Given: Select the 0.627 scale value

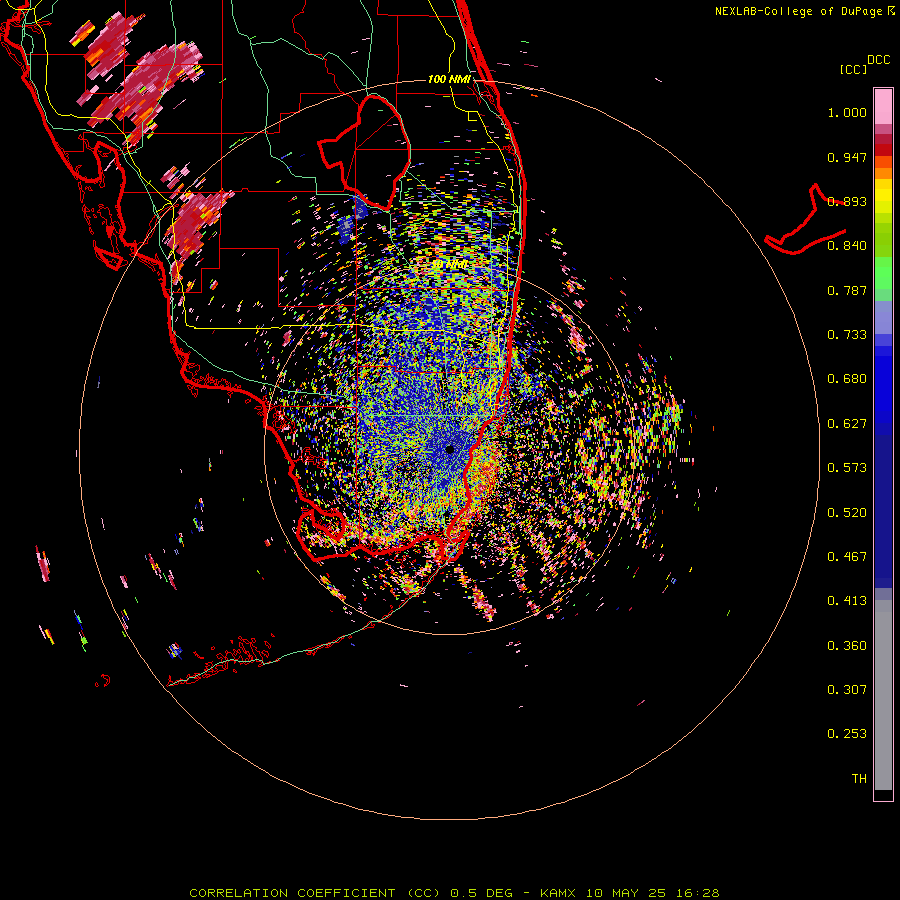Looking at the screenshot, I should [x=847, y=424].
